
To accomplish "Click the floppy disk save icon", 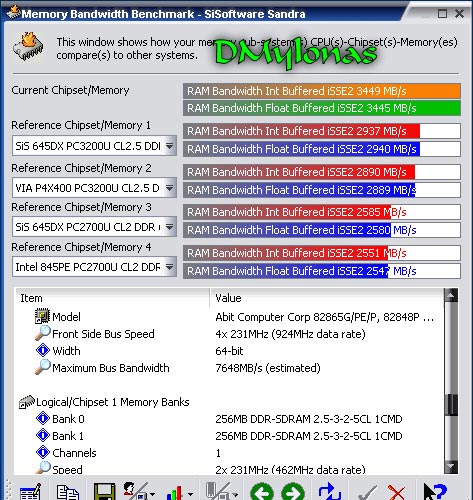I will 104,492.
